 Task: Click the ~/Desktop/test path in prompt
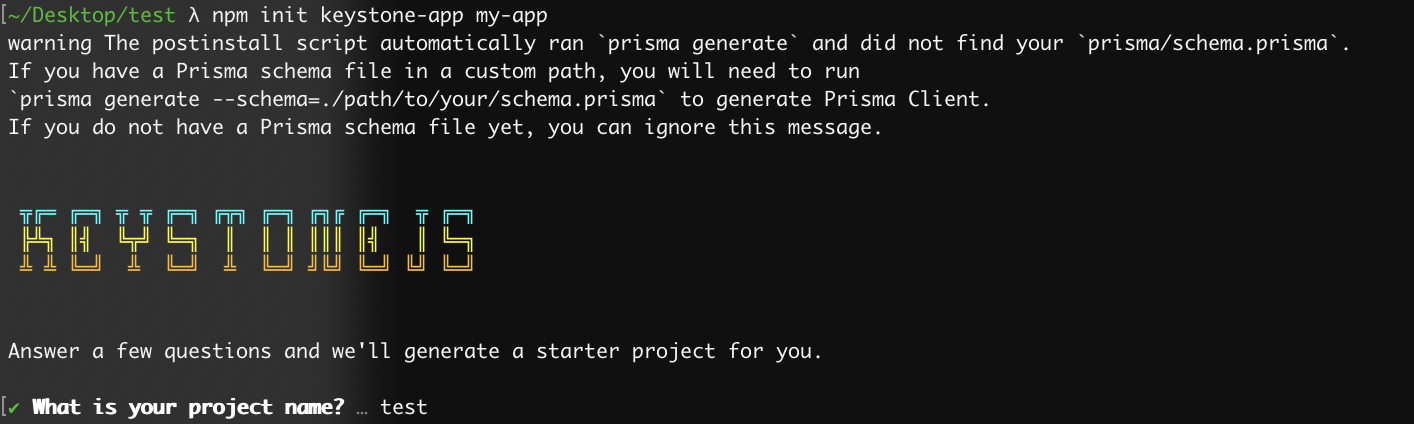tap(93, 15)
